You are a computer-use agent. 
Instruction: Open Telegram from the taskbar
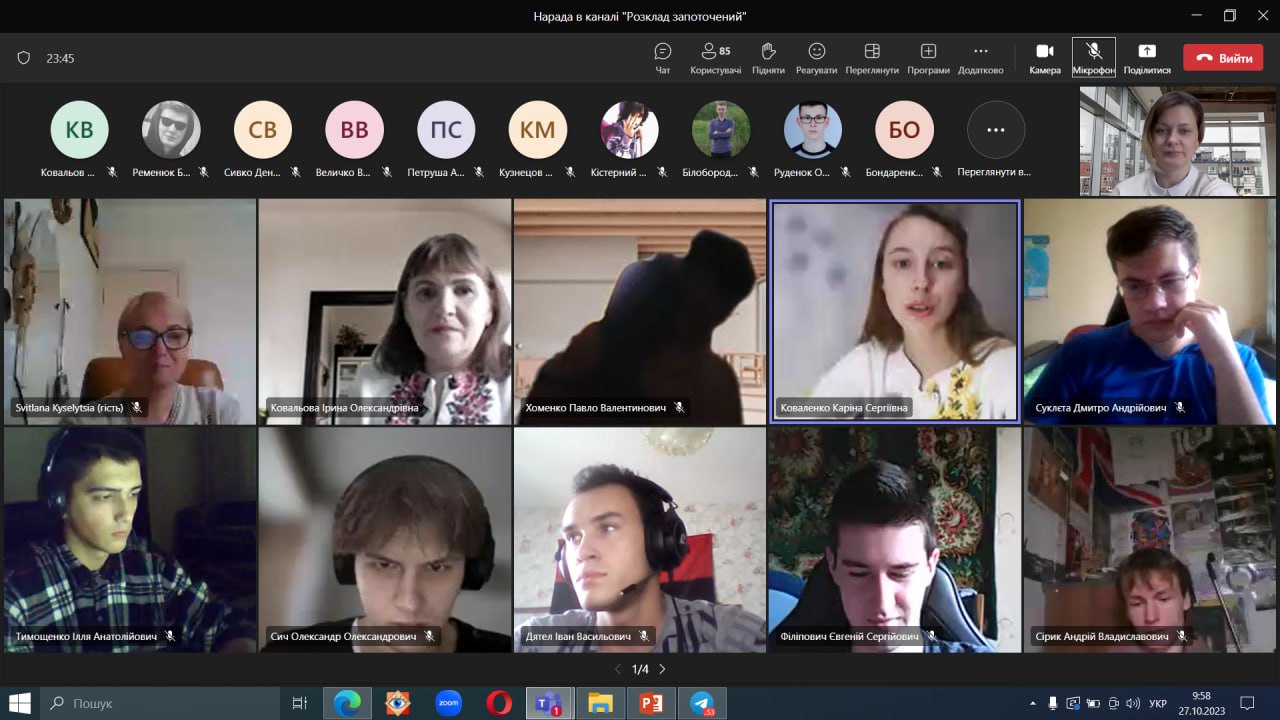(702, 703)
